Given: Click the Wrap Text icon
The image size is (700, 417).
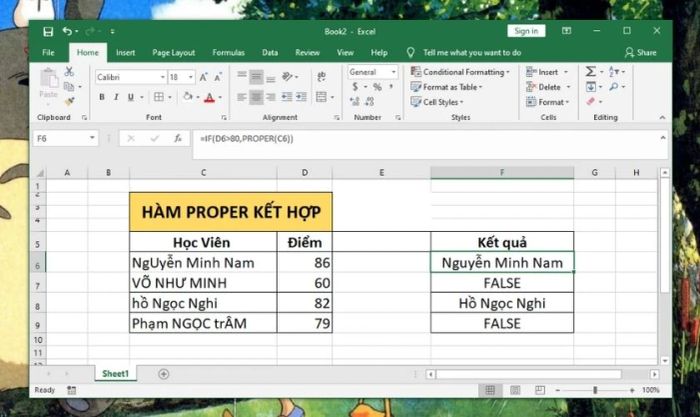Looking at the screenshot, I should point(321,76).
